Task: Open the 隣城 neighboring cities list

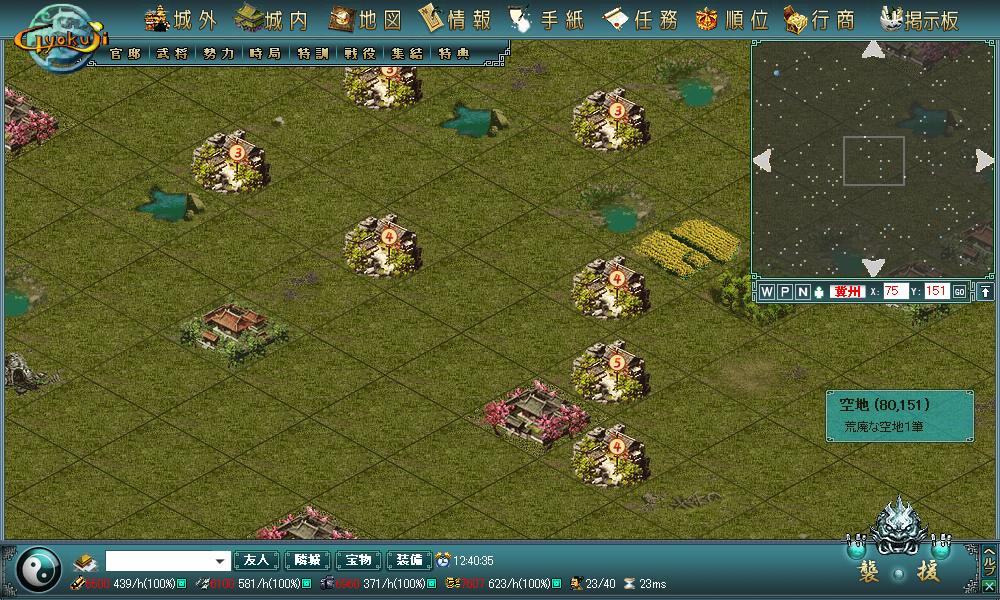Action: click(307, 560)
